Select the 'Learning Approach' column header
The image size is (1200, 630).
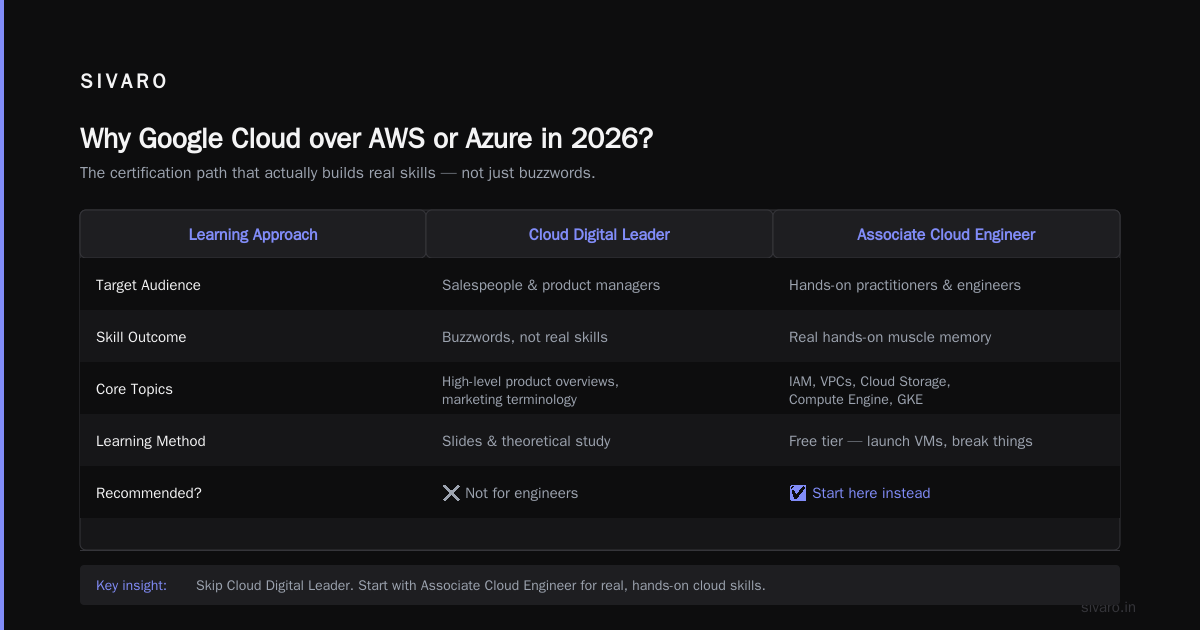pyautogui.click(x=253, y=234)
